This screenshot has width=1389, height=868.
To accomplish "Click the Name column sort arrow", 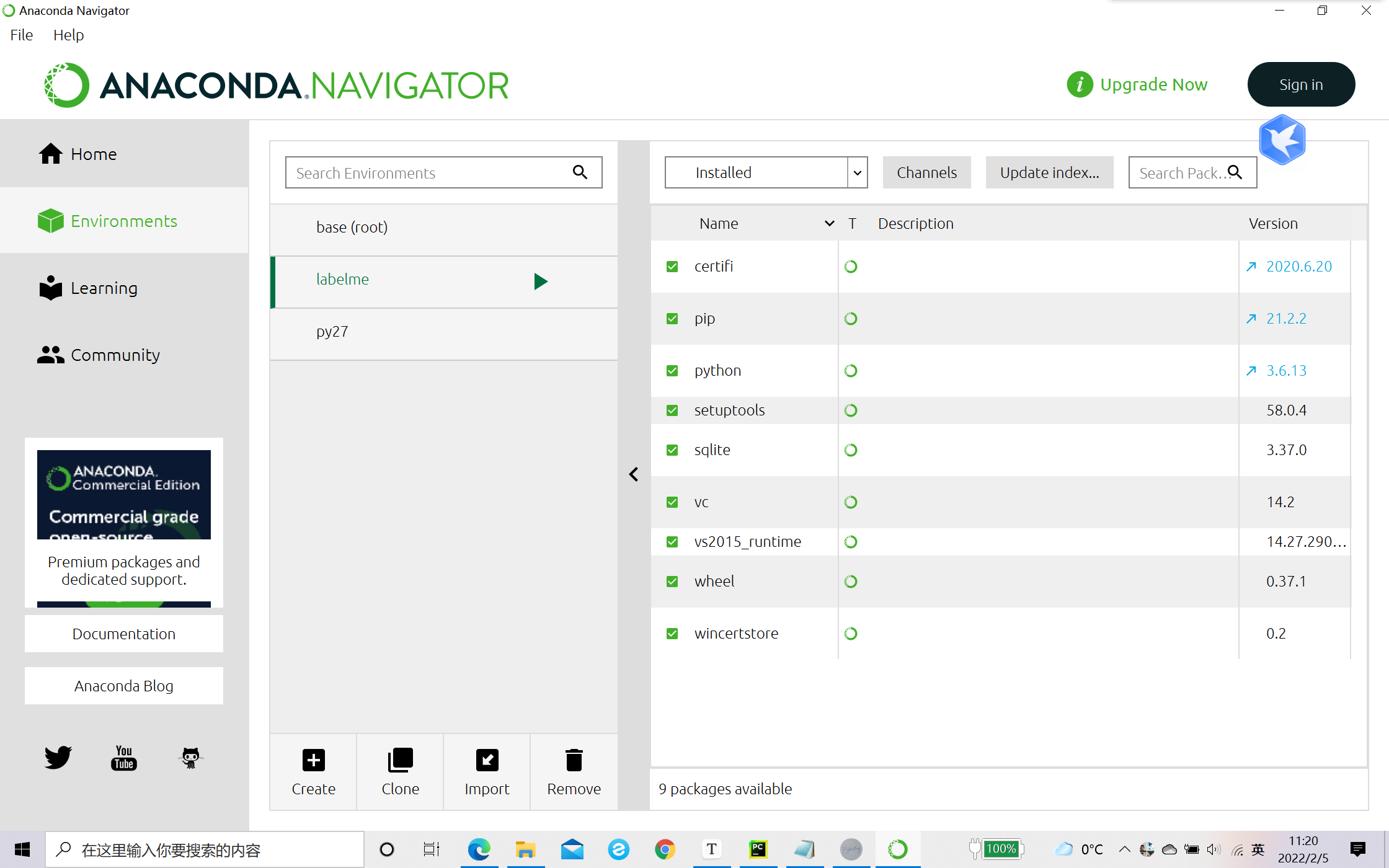I will [x=829, y=224].
